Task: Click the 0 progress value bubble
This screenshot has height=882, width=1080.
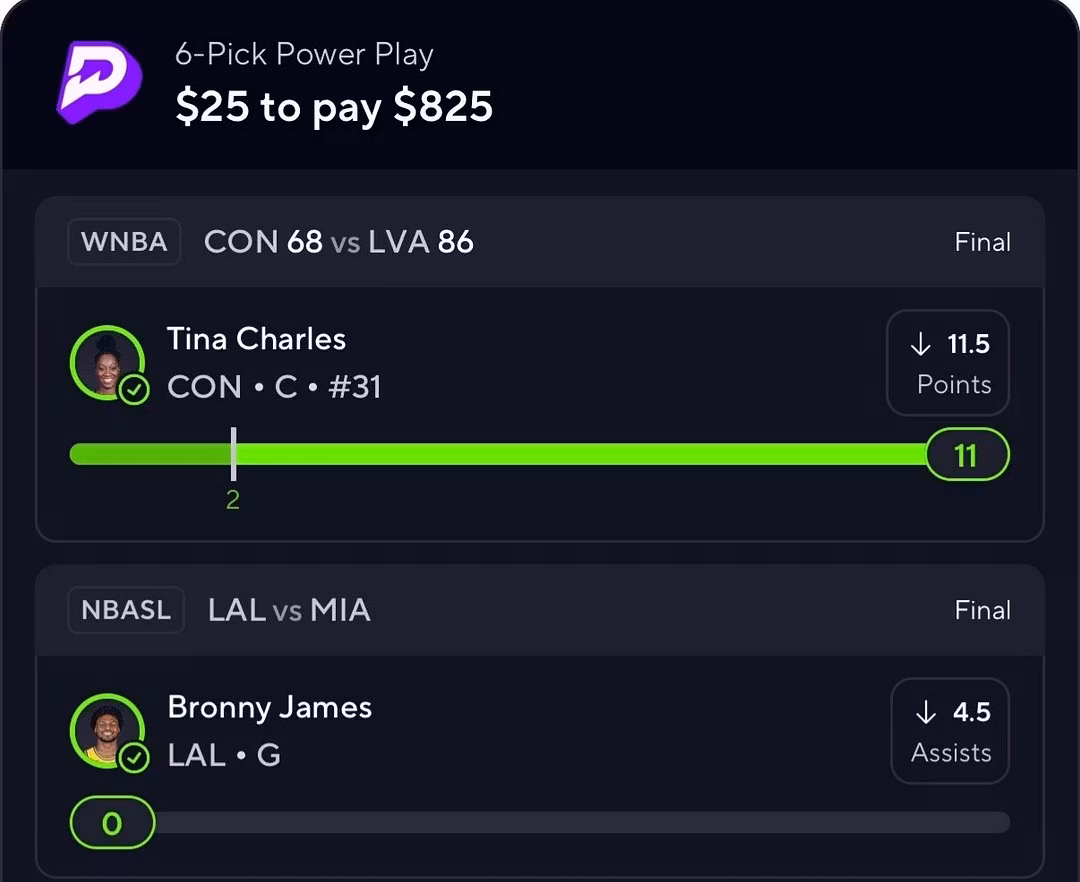Action: pyautogui.click(x=112, y=823)
